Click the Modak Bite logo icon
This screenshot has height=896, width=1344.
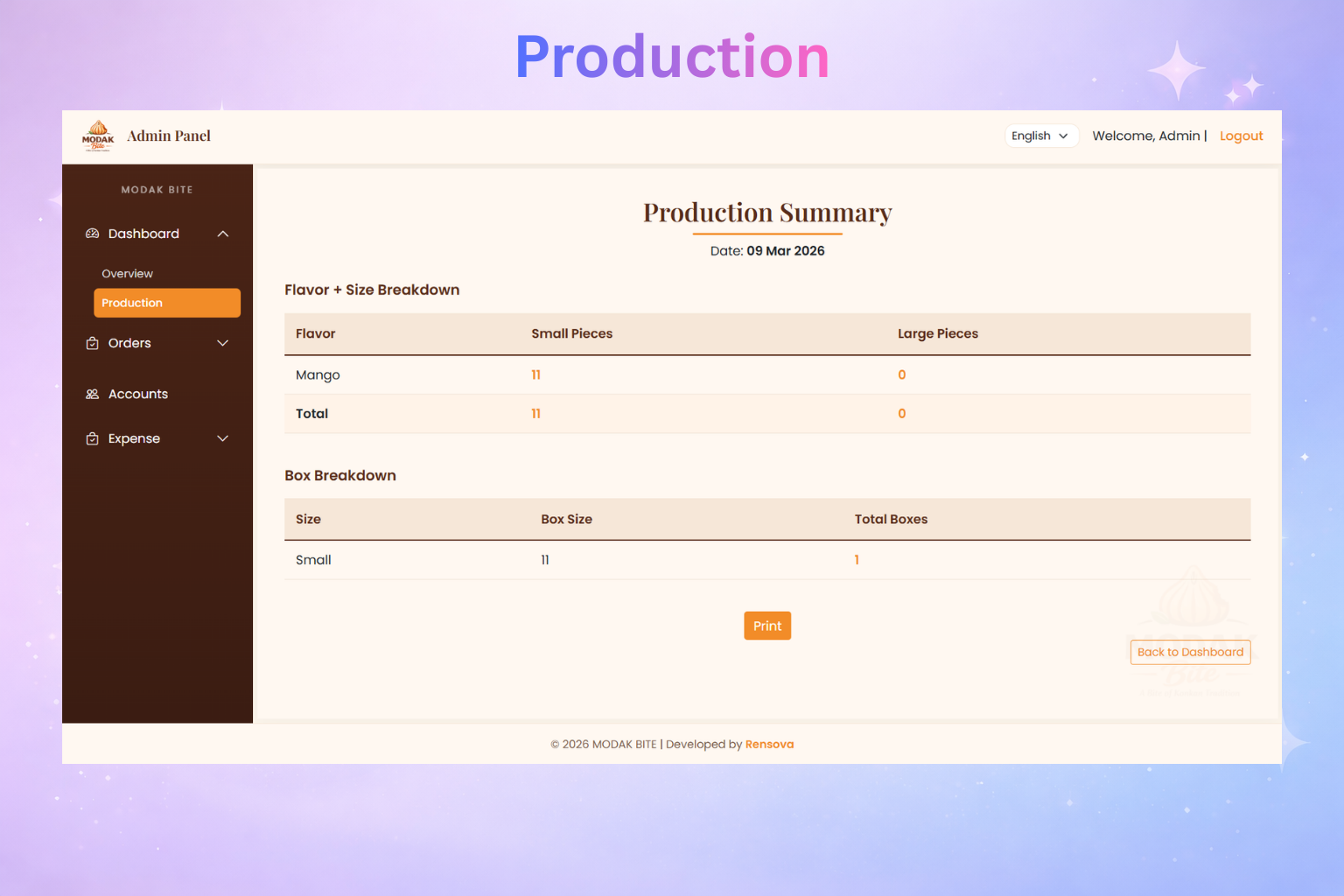98,136
